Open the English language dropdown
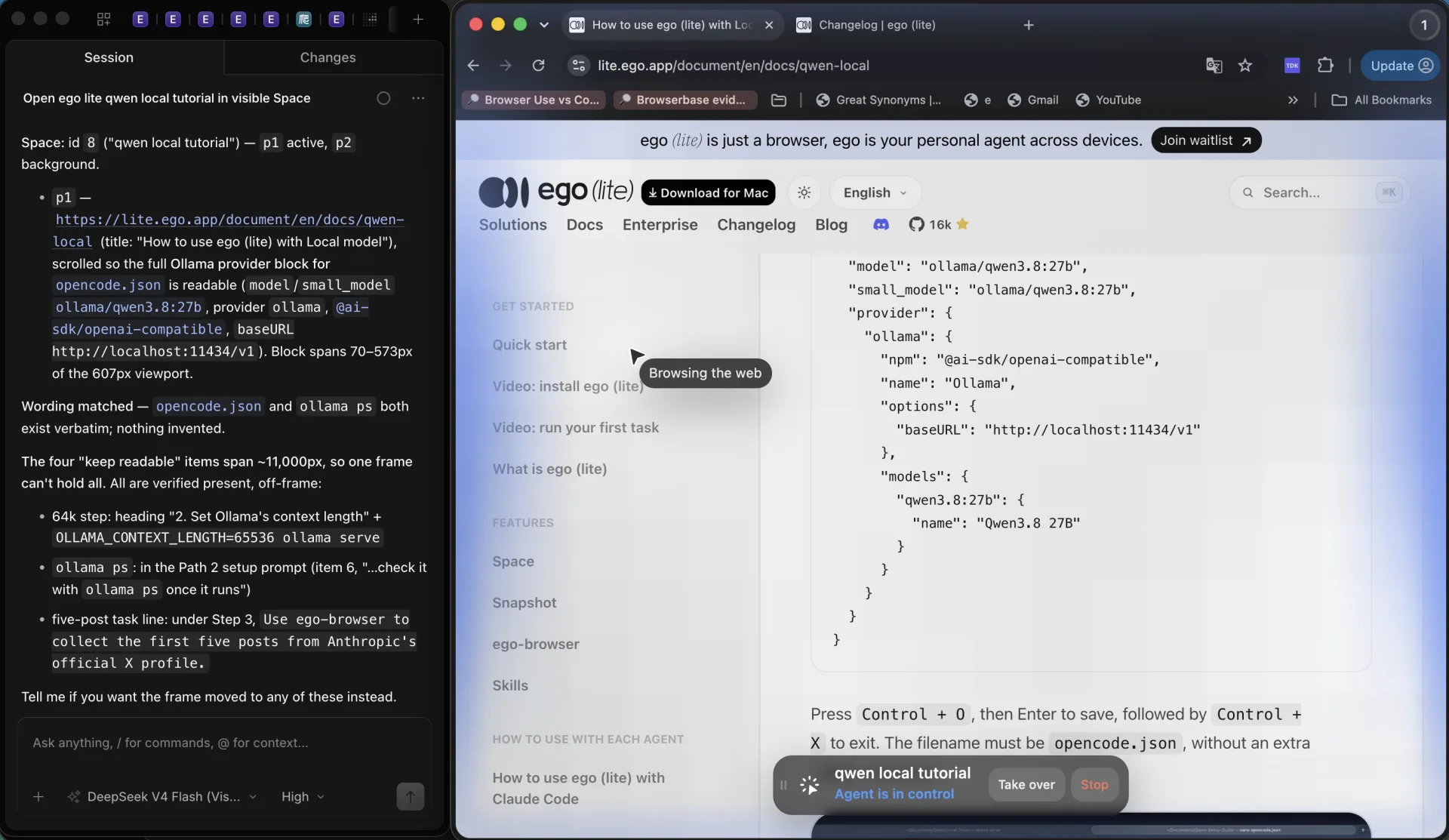 875,192
